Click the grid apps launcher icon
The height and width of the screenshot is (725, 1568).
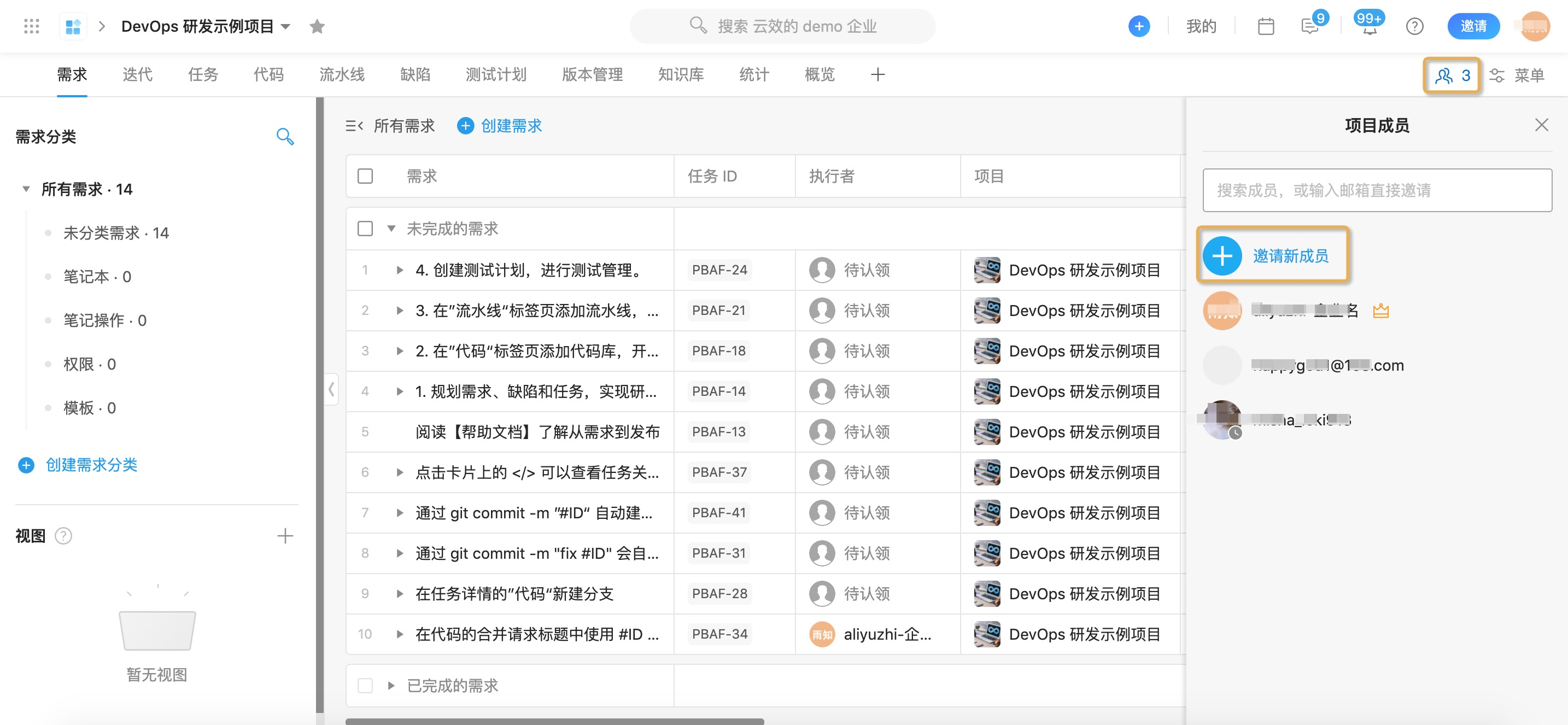[x=31, y=26]
